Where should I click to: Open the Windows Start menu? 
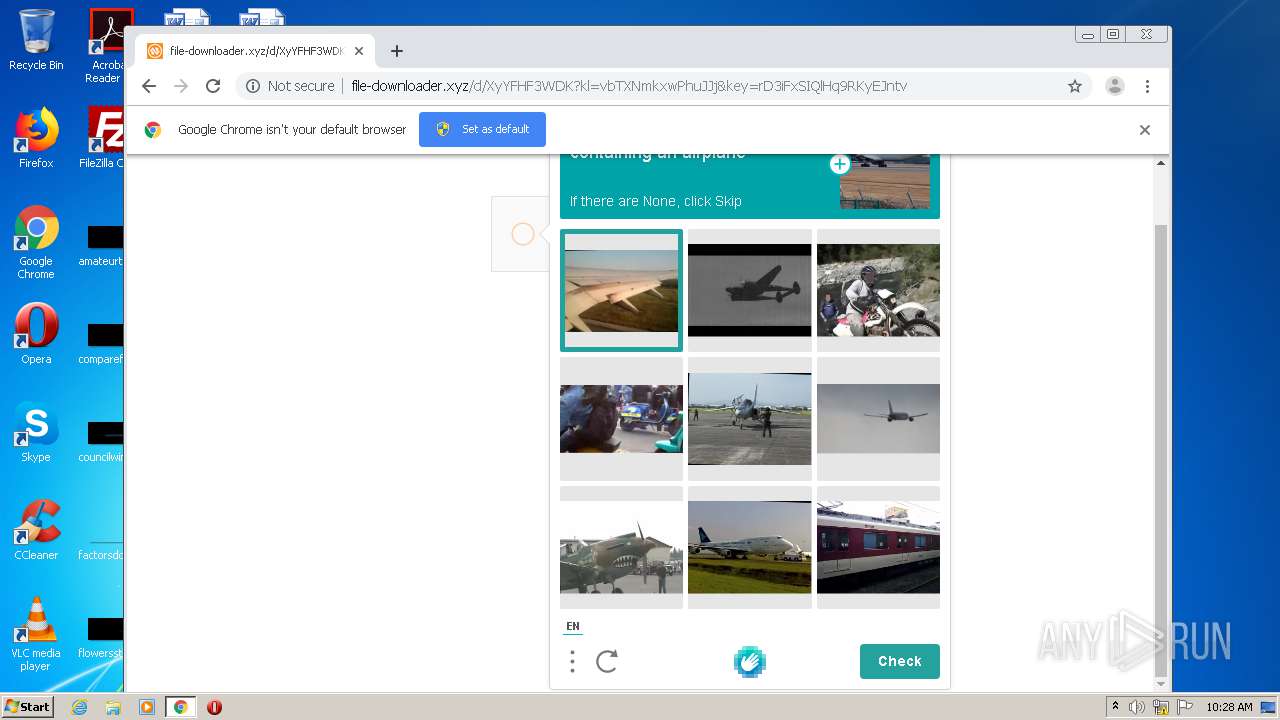click(x=27, y=706)
